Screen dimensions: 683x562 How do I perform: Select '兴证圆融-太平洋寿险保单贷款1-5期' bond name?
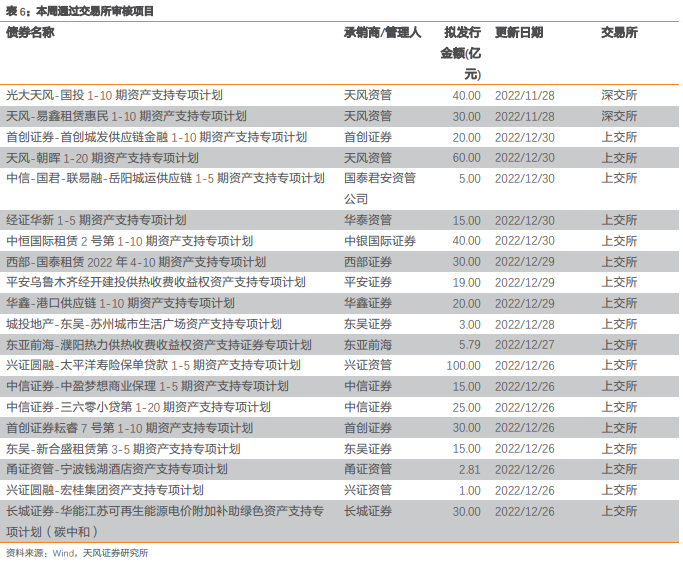tap(153, 365)
